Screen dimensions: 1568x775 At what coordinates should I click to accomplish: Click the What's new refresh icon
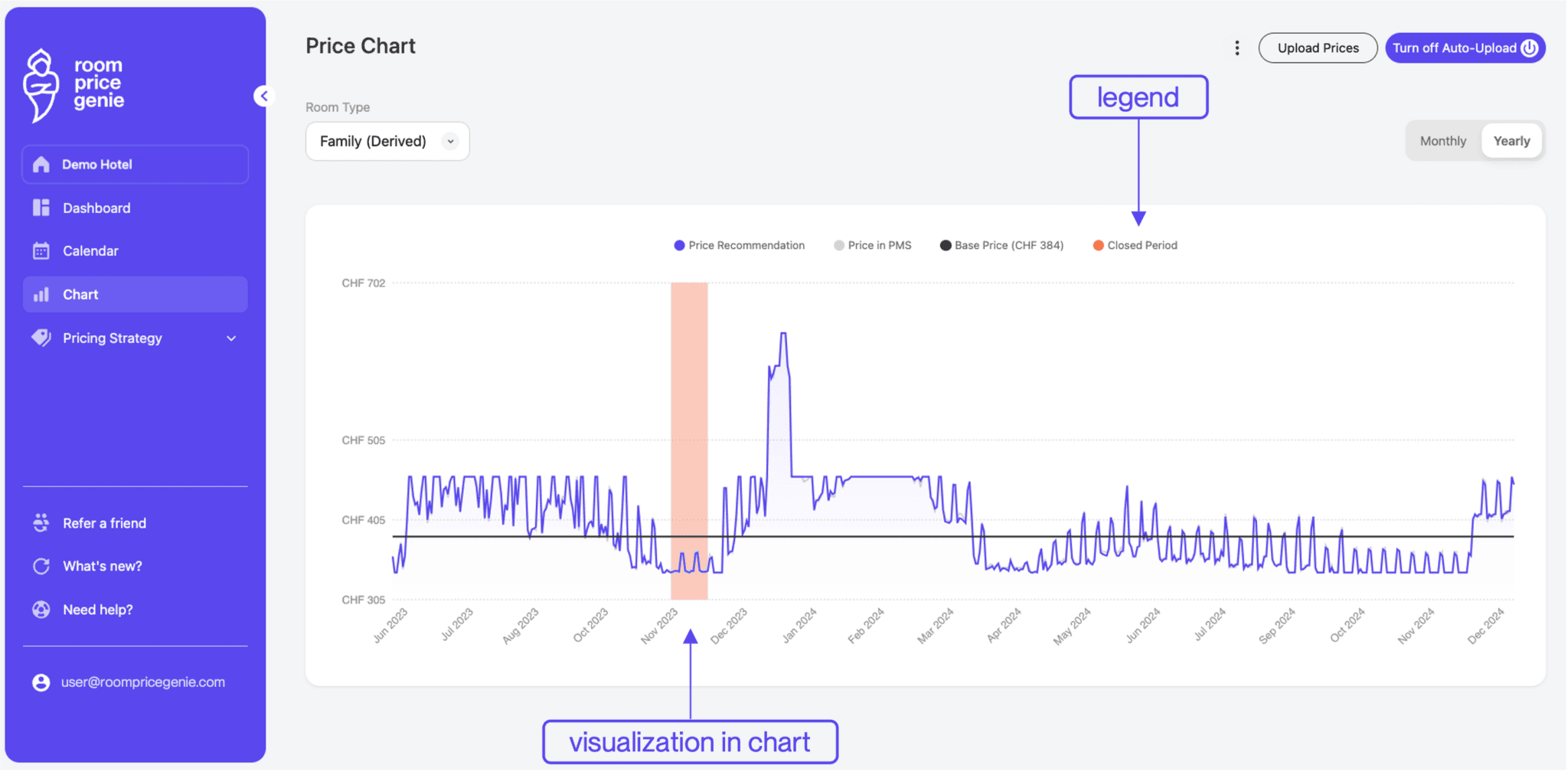pyautogui.click(x=41, y=566)
